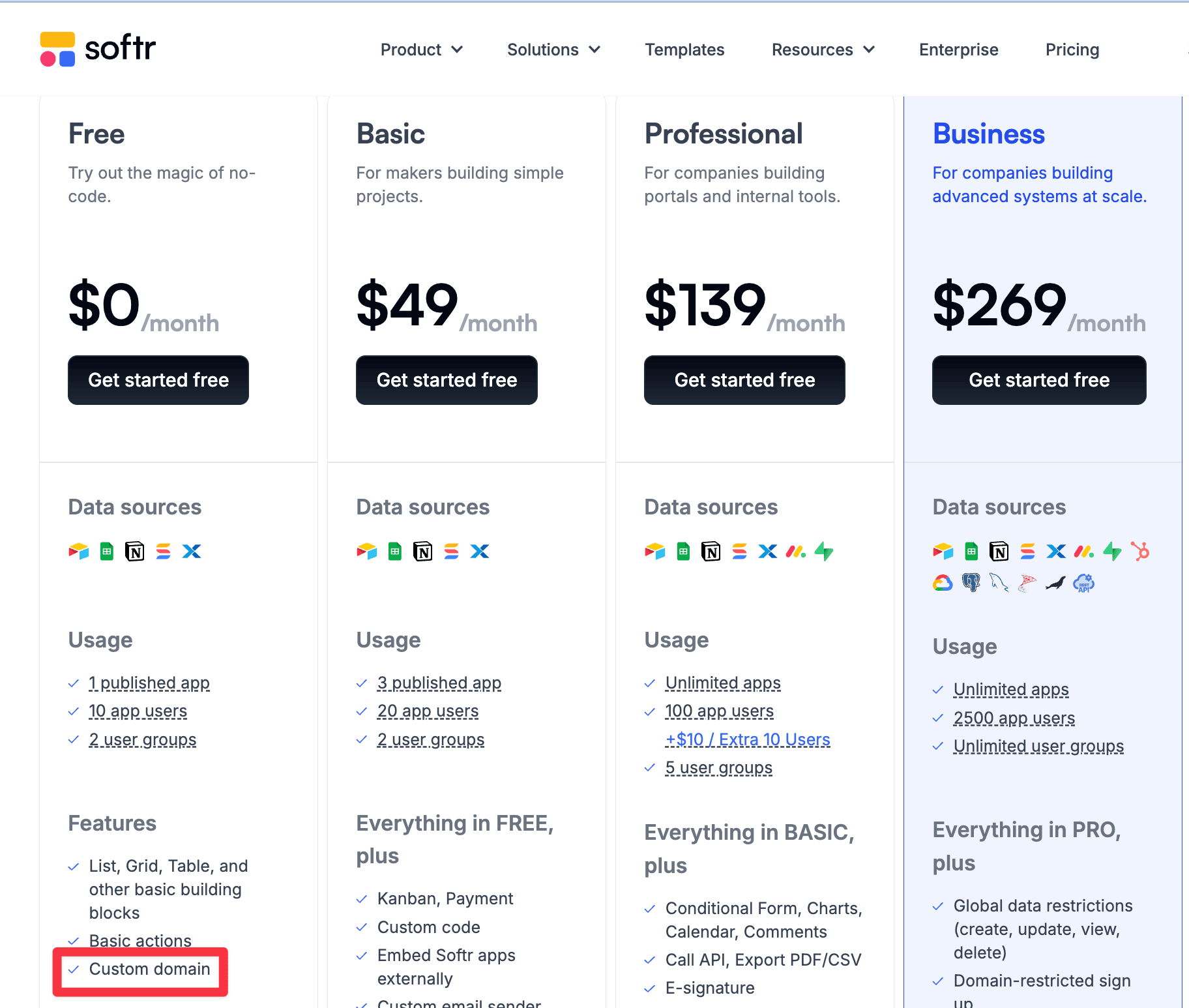Click the Custom domain checkmark item
This screenshot has height=1008, width=1189.
pos(149,970)
